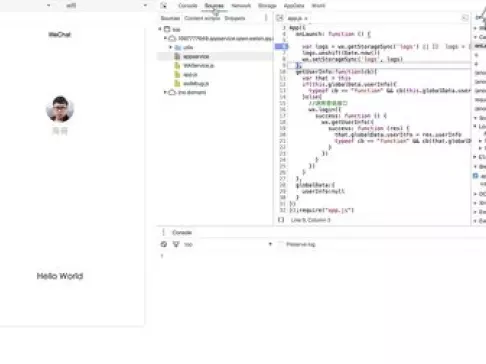The width and height of the screenshot is (486, 364).
Task: Open the three-dot menu in Sources navigator
Action: (266, 18)
